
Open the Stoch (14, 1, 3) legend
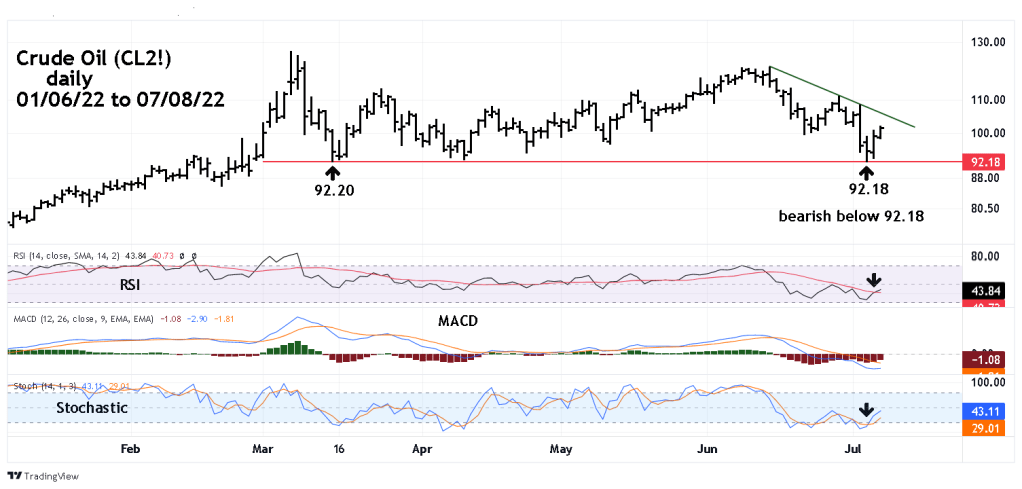50,385
